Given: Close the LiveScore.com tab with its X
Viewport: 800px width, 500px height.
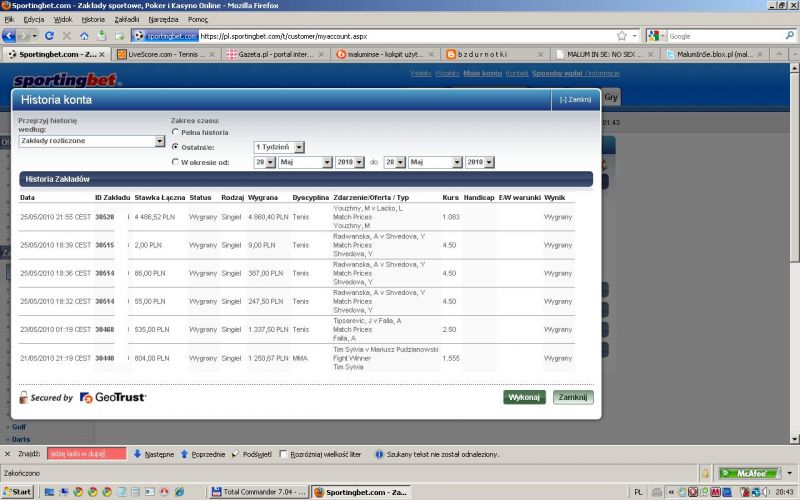Looking at the screenshot, I should (x=212, y=54).
